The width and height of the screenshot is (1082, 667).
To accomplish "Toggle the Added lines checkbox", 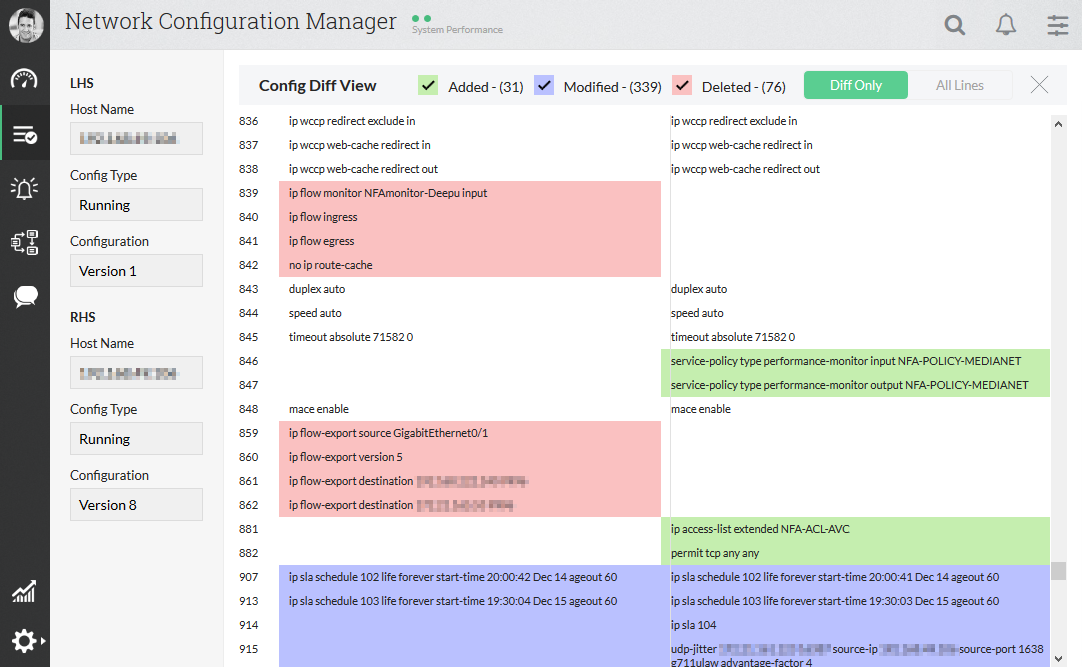I will [428, 86].
